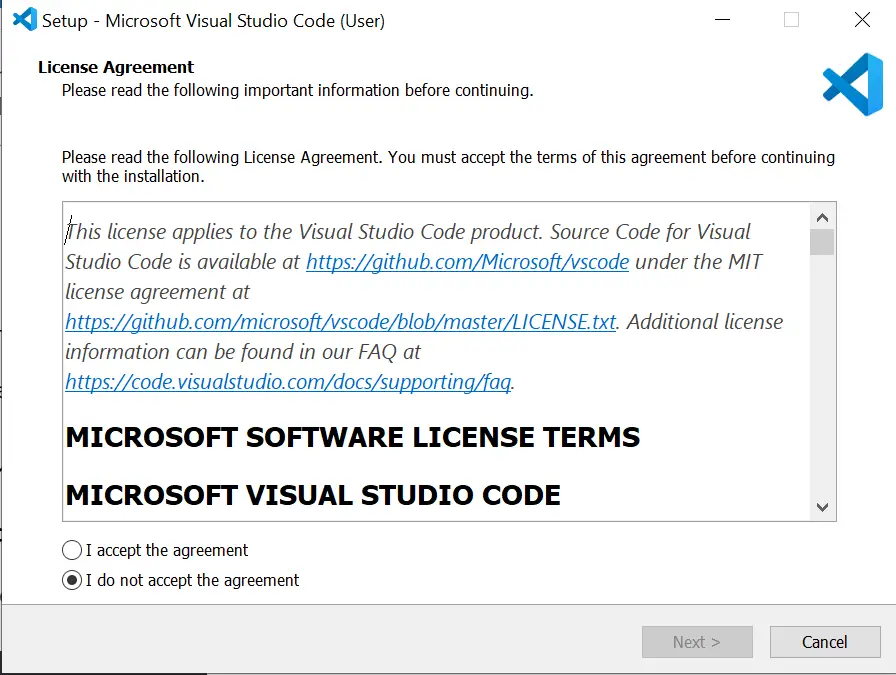Click inside the license text before "This license"
This screenshot has width=896, height=675.
(66, 231)
